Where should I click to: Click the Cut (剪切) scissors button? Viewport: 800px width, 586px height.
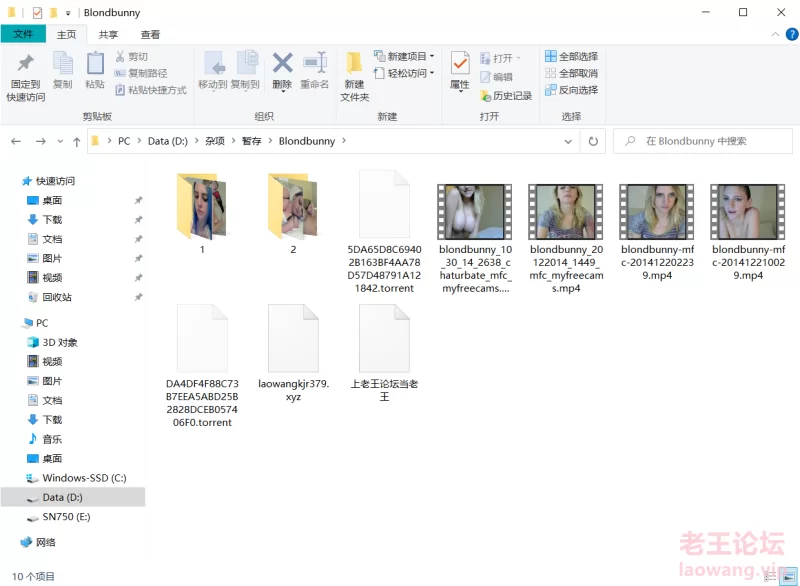click(x=131, y=57)
